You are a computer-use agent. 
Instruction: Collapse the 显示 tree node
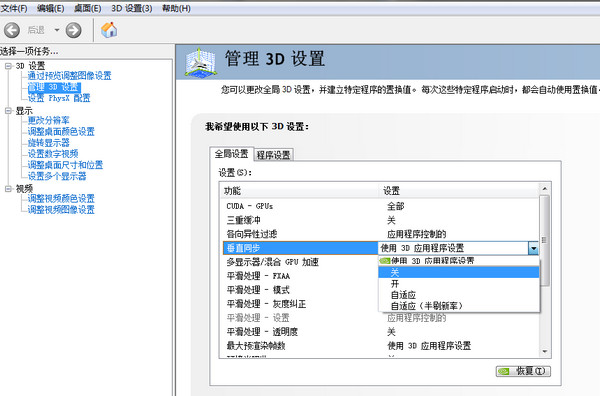[8, 111]
